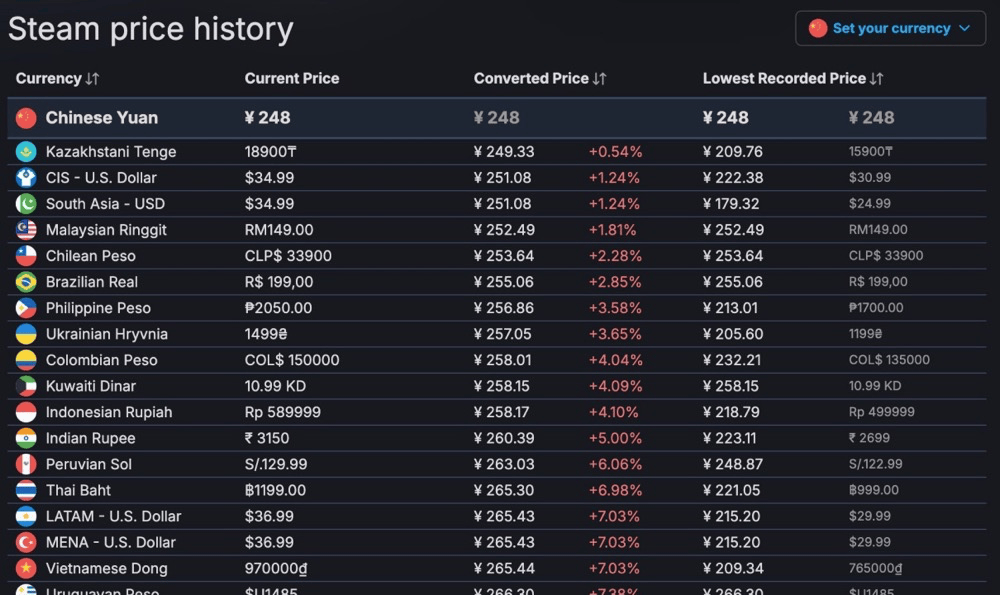
Task: Click the Ukrainian Hryvnia flag icon
Action: [x=26, y=334]
